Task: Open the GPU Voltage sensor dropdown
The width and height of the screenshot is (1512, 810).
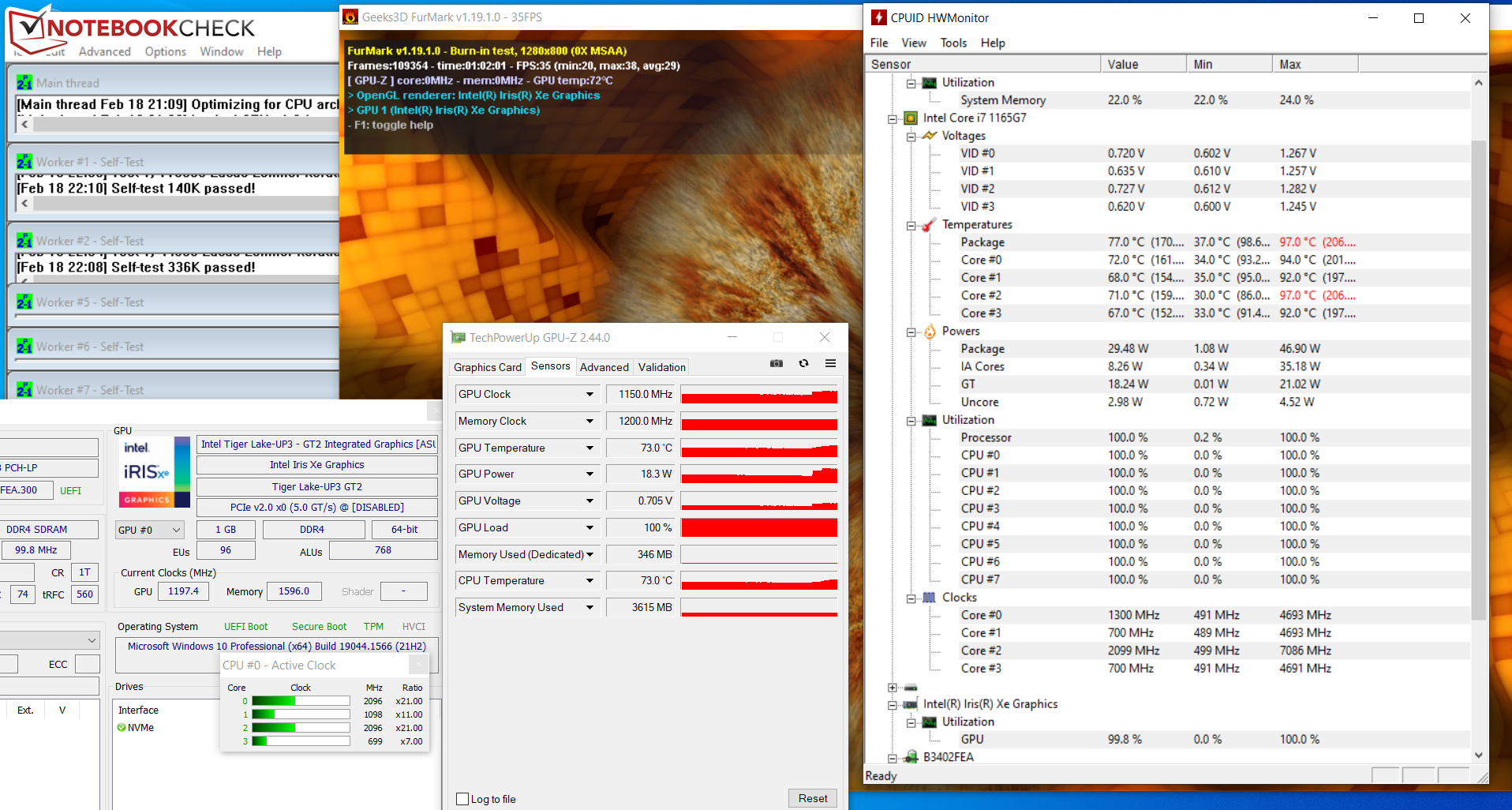Action: click(x=589, y=501)
